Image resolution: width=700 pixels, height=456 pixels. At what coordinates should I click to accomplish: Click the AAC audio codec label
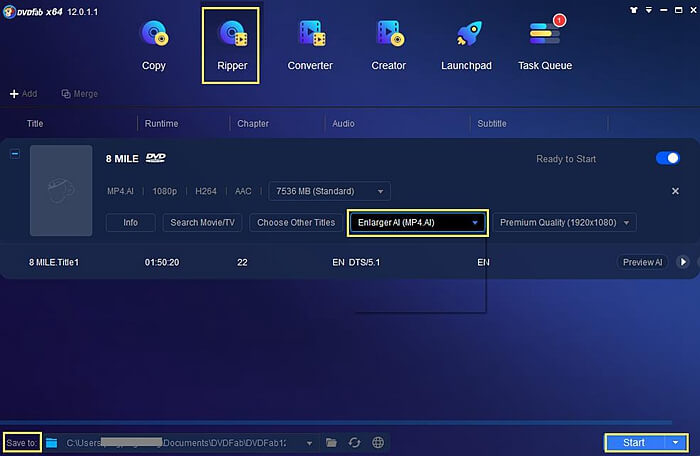[x=243, y=191]
